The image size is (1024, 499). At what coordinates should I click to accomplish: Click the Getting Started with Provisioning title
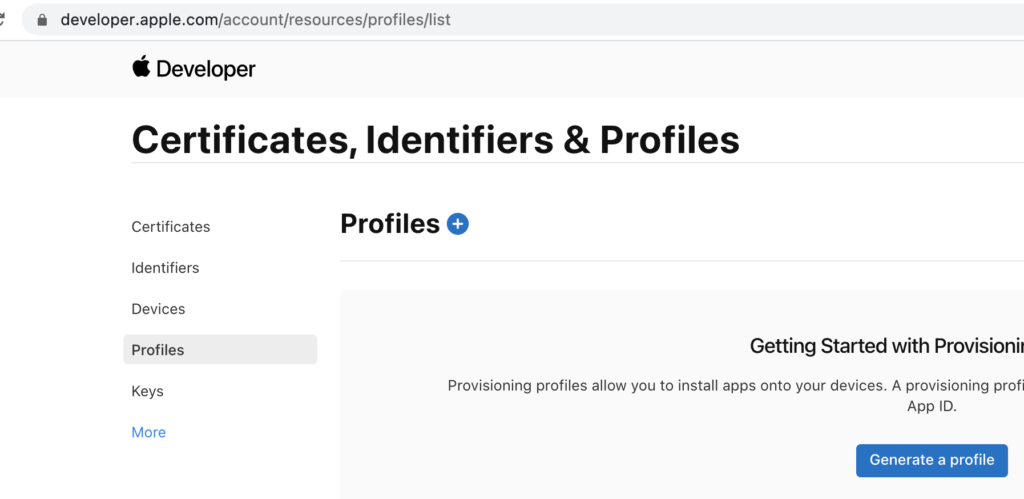[887, 346]
